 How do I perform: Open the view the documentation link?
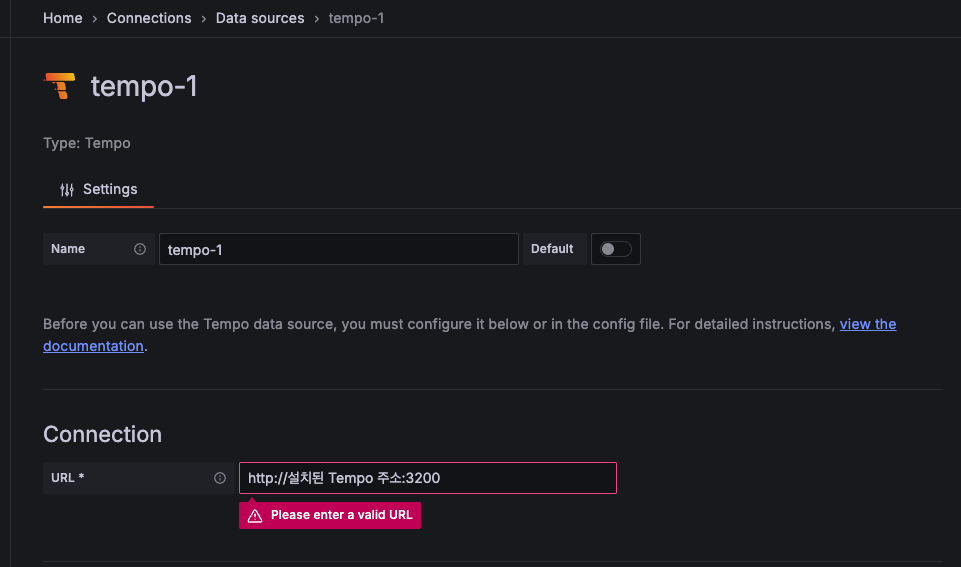coord(867,324)
